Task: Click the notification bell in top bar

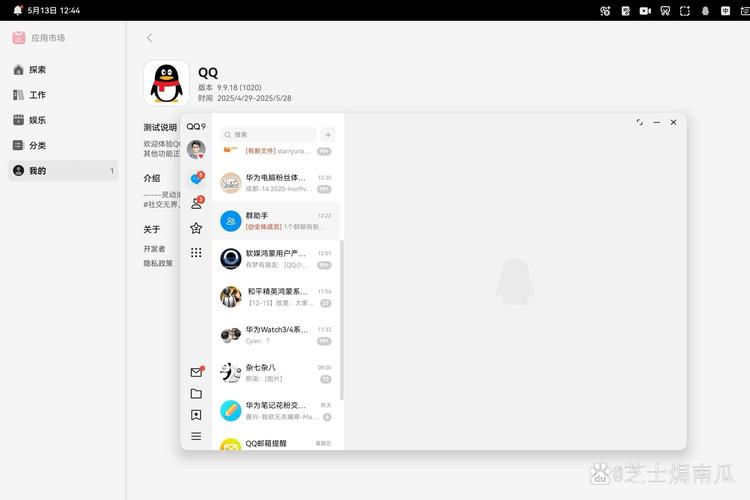Action: (x=18, y=10)
